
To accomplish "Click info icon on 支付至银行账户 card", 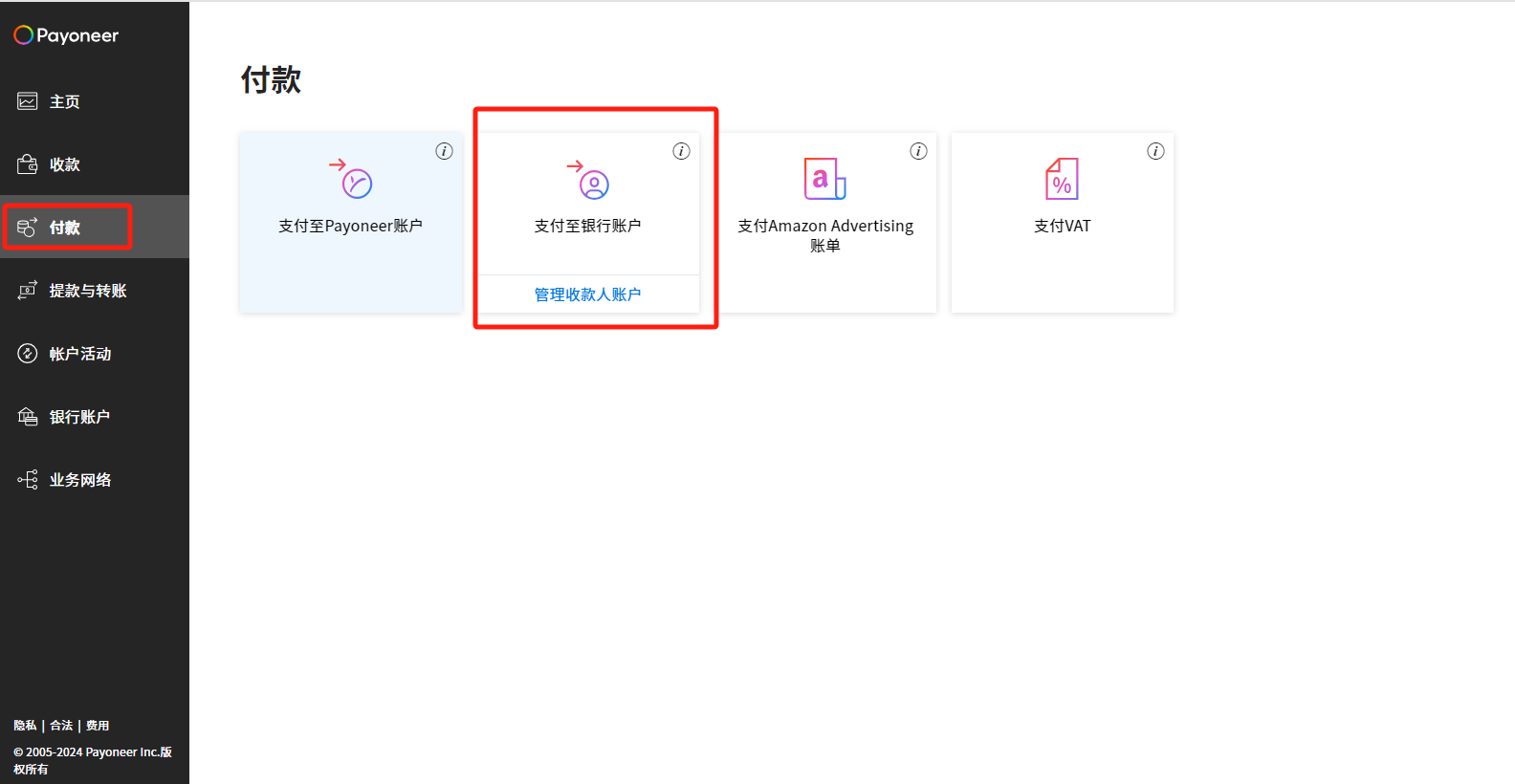I will tap(681, 151).
